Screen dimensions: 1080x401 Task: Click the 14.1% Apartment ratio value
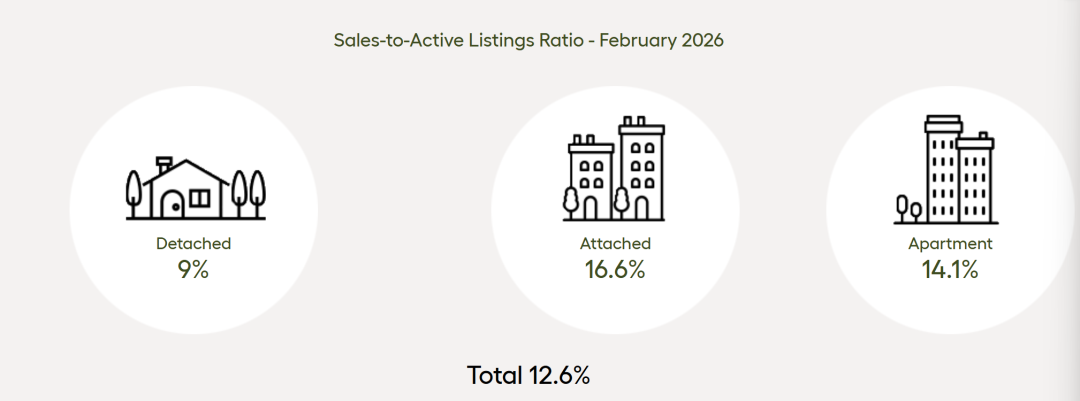tap(950, 268)
